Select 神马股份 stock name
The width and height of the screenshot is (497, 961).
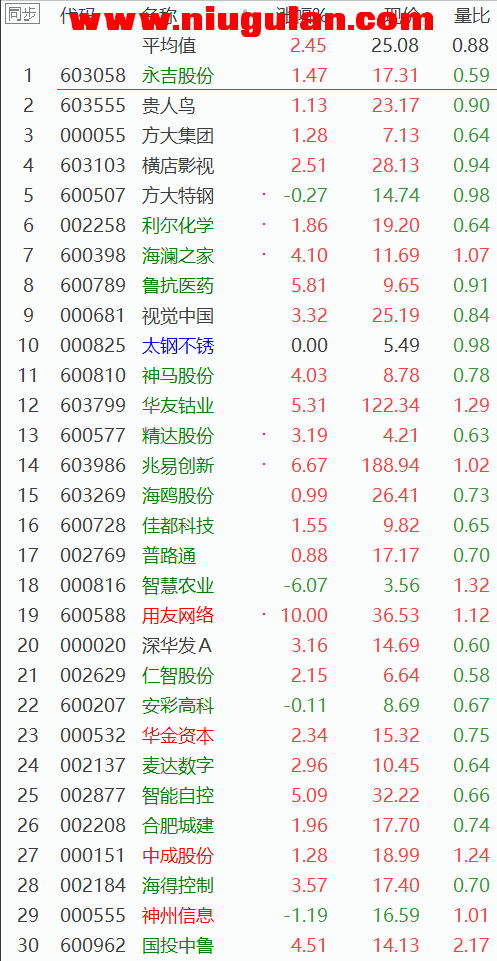(178, 376)
